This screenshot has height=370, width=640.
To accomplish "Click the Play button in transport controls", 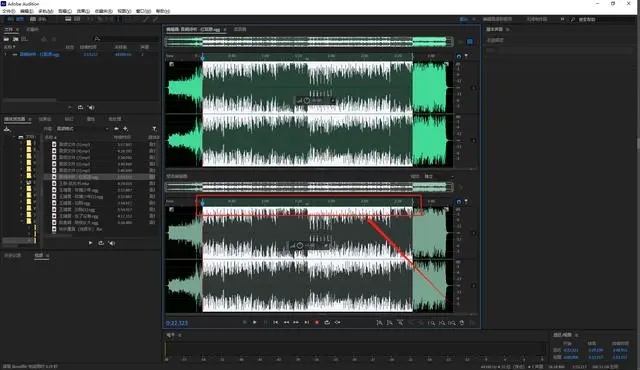I will coord(255,322).
